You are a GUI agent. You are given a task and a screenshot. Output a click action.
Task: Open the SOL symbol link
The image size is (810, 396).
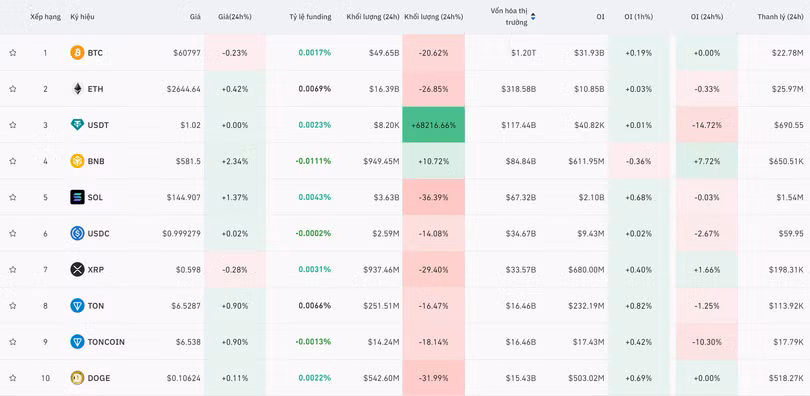point(95,197)
